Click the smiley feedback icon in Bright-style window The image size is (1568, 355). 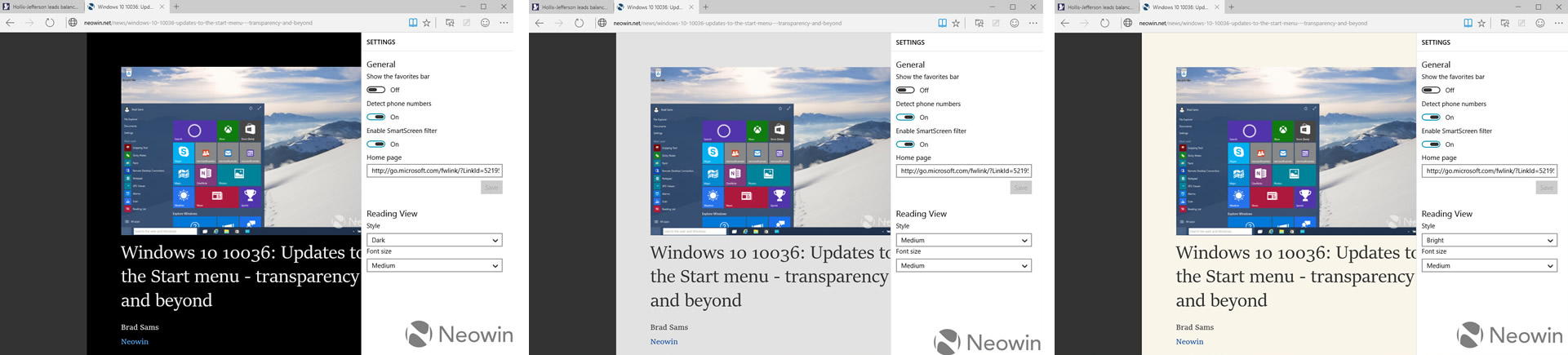tap(1540, 23)
